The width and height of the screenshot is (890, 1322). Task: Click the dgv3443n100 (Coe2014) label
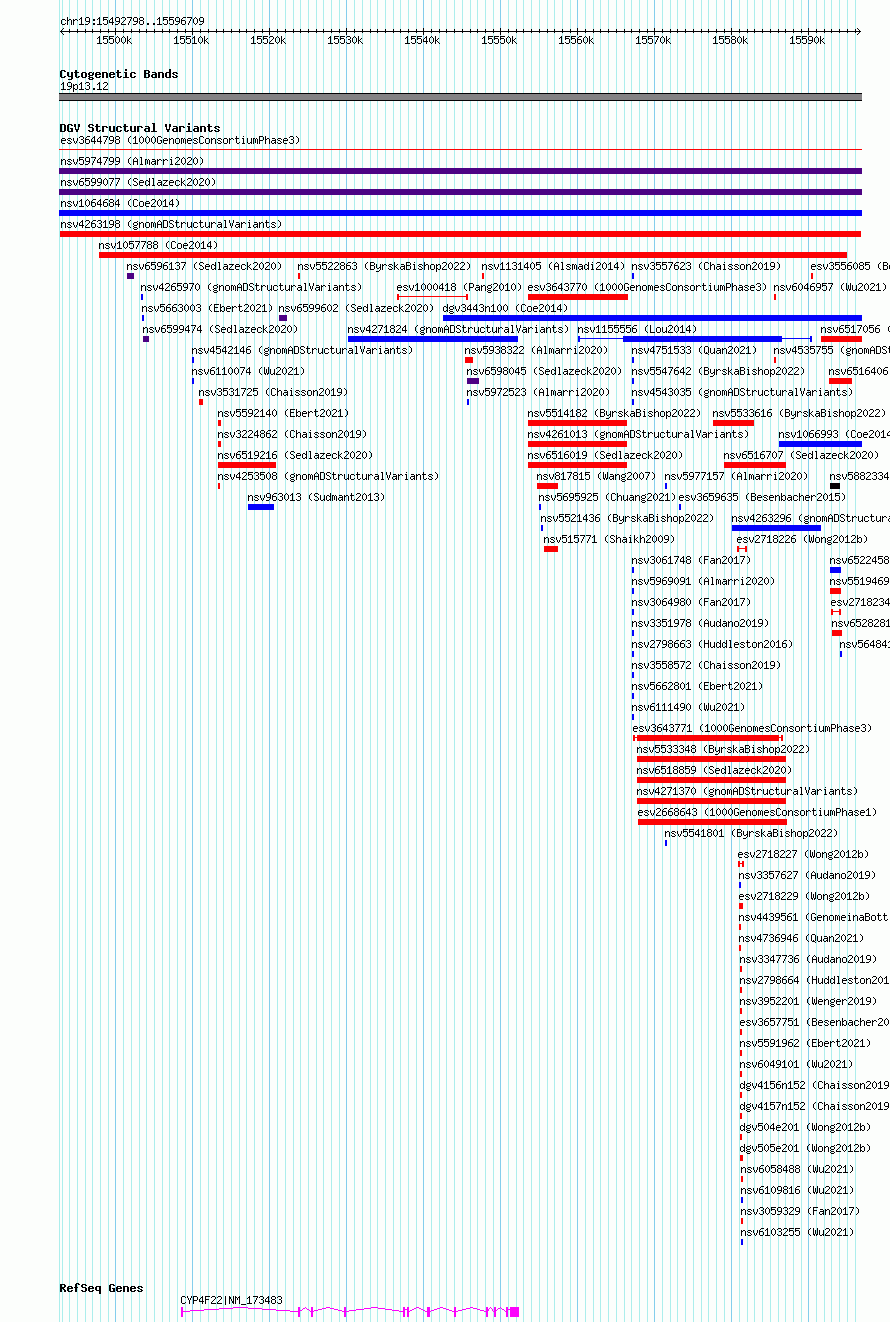pos(505,308)
